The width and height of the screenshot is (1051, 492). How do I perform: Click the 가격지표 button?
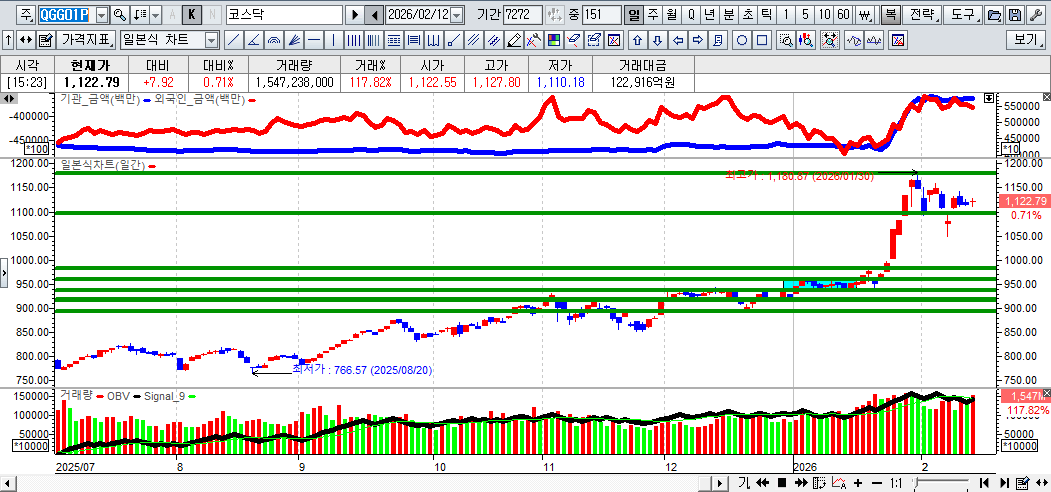[87, 40]
